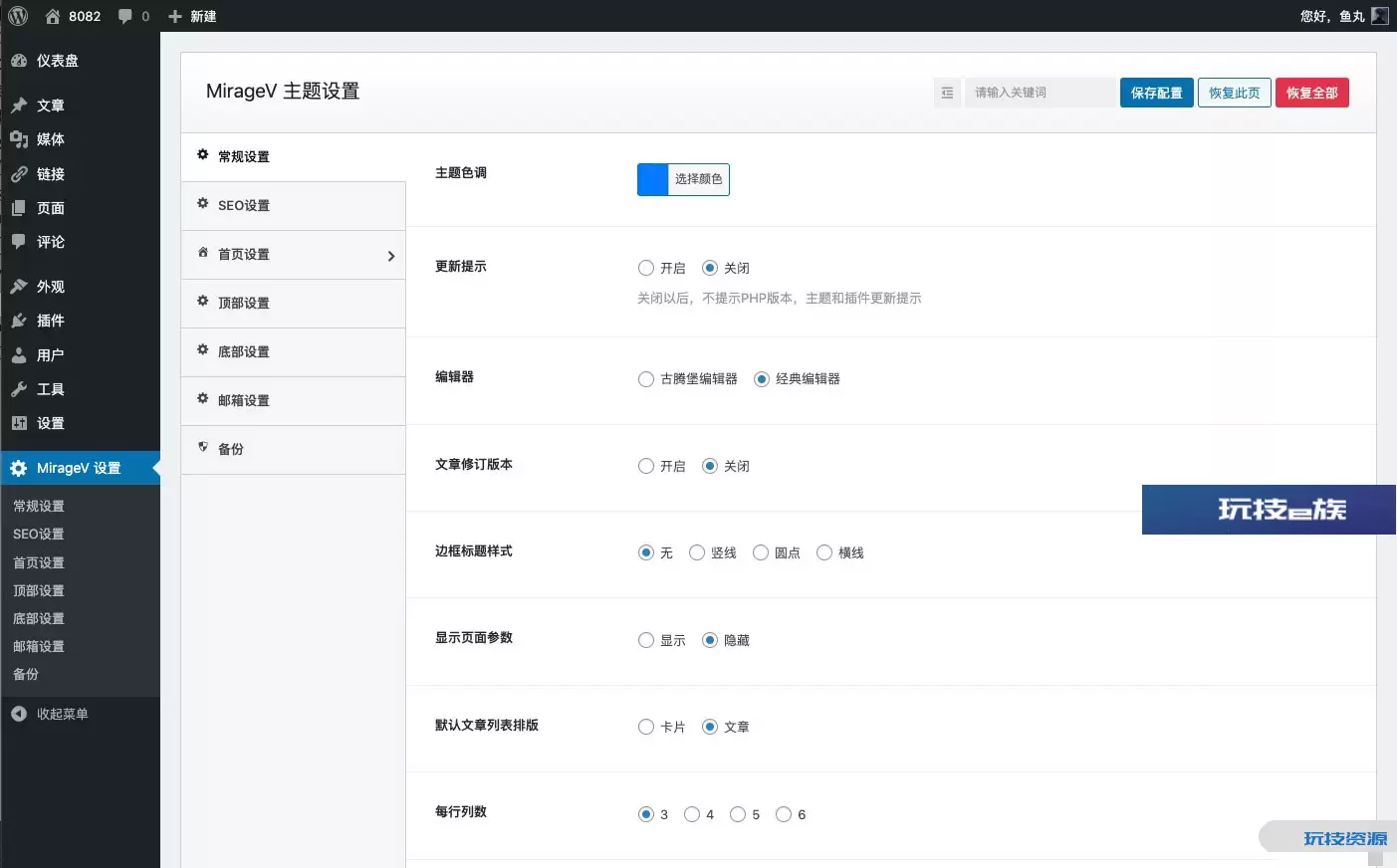Enable 更新提示 by selecting 开启
Viewport: 1397px width, 868px height.
coord(646,268)
